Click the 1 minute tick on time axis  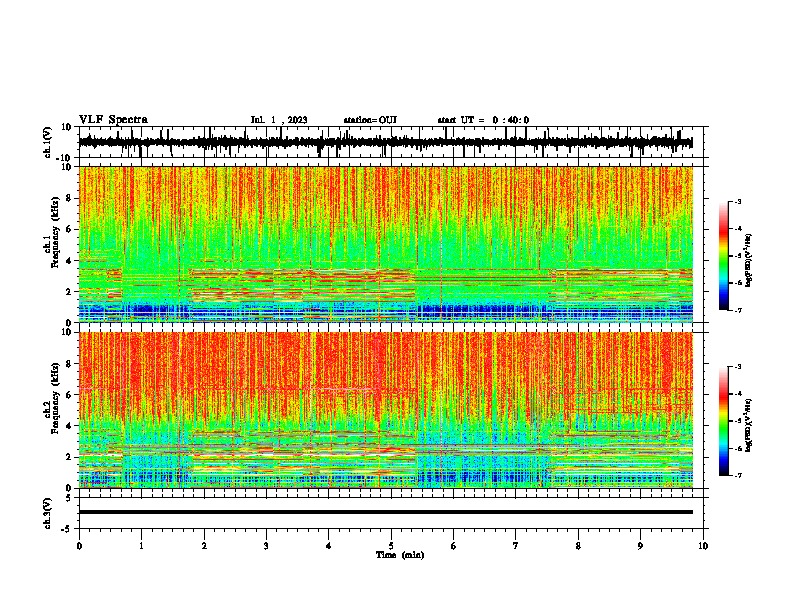pyautogui.click(x=141, y=546)
